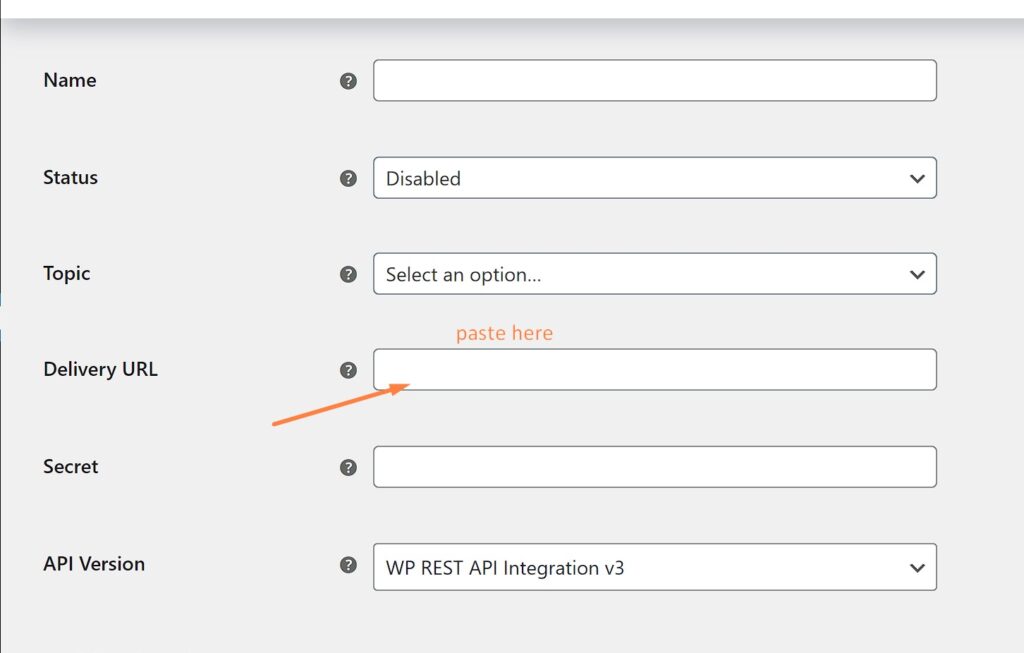Image resolution: width=1024 pixels, height=653 pixels.
Task: Click the Delivery URL help icon
Action: (348, 370)
